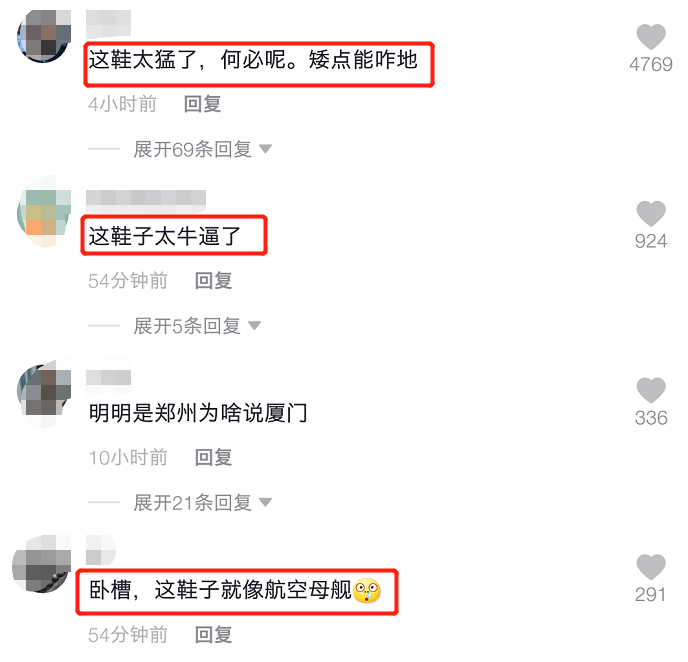Open avatar of the 卧槽 commenter
Viewport: 688px width, 662px height.
(42, 564)
